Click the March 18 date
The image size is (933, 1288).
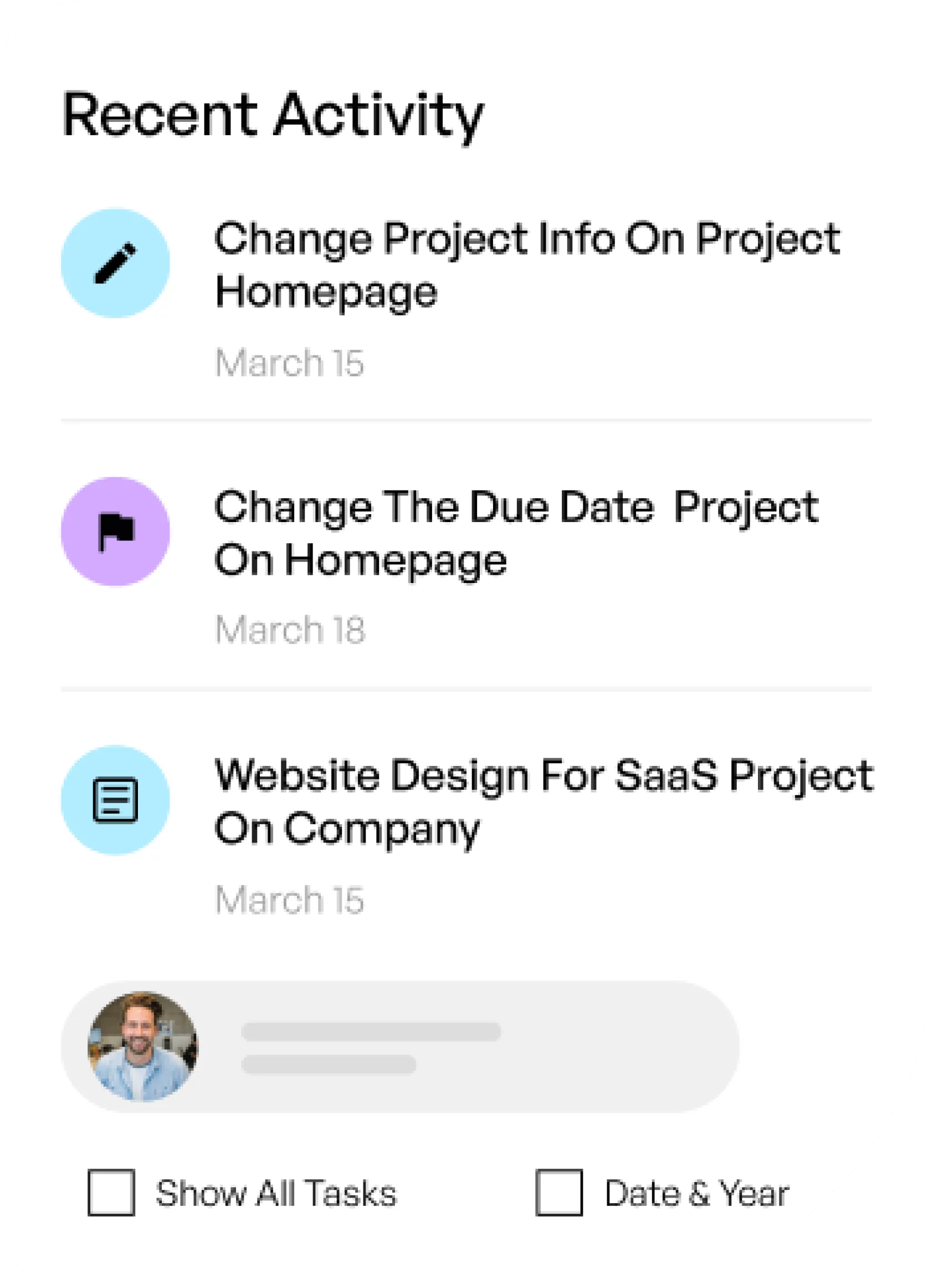pyautogui.click(x=290, y=630)
